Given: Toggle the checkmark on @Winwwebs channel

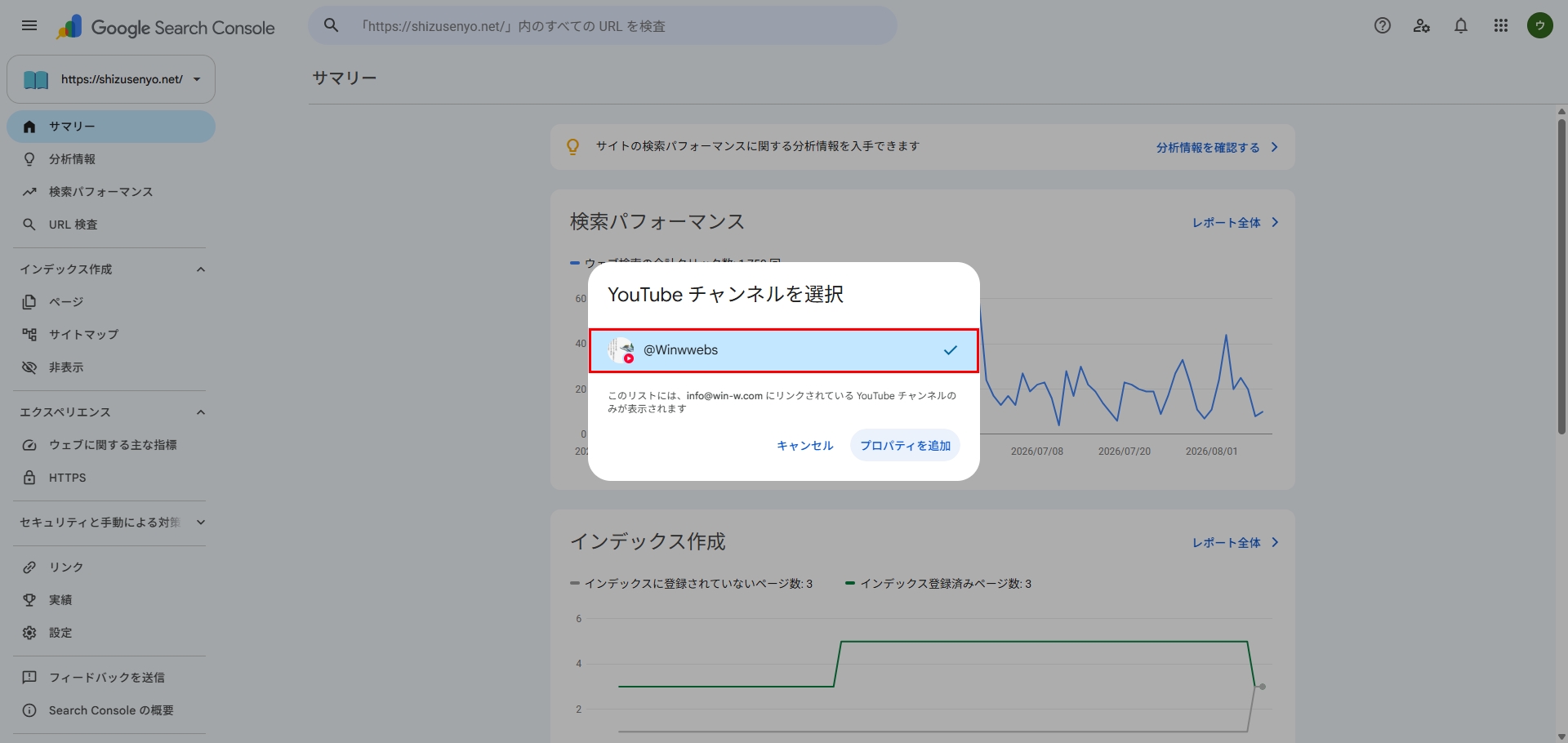Looking at the screenshot, I should [951, 350].
